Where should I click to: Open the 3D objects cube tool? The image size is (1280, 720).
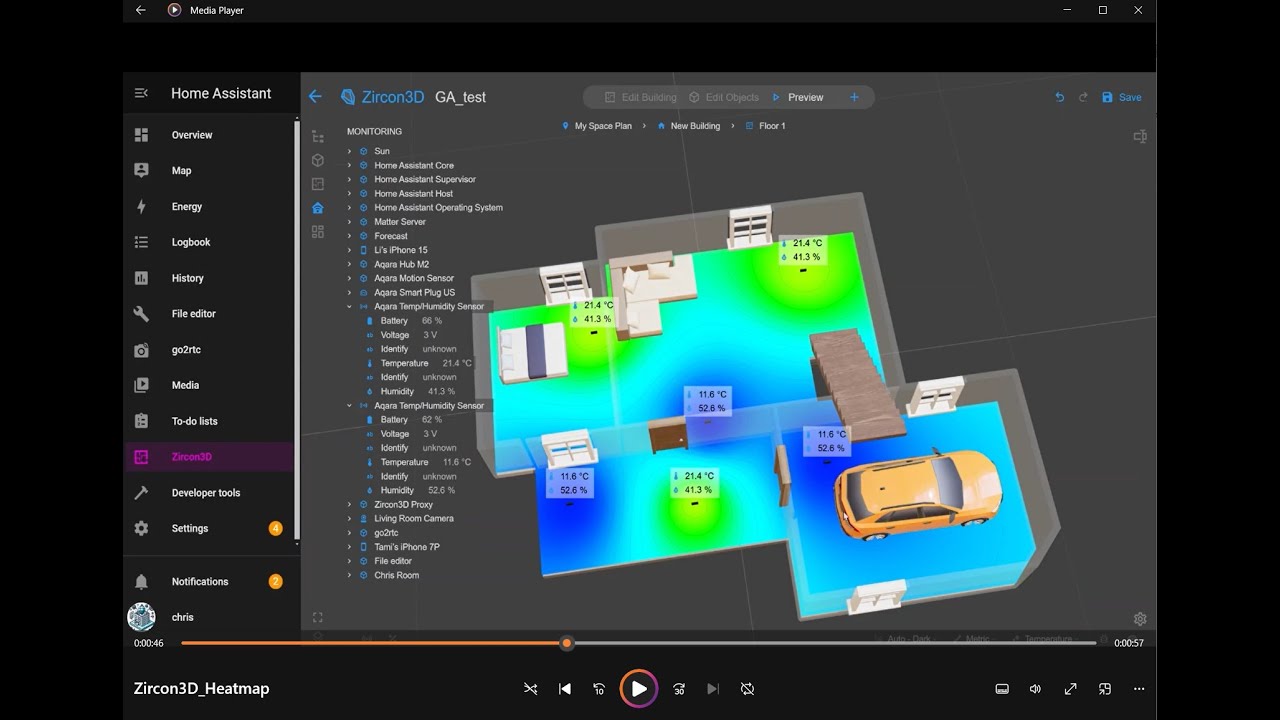click(318, 160)
